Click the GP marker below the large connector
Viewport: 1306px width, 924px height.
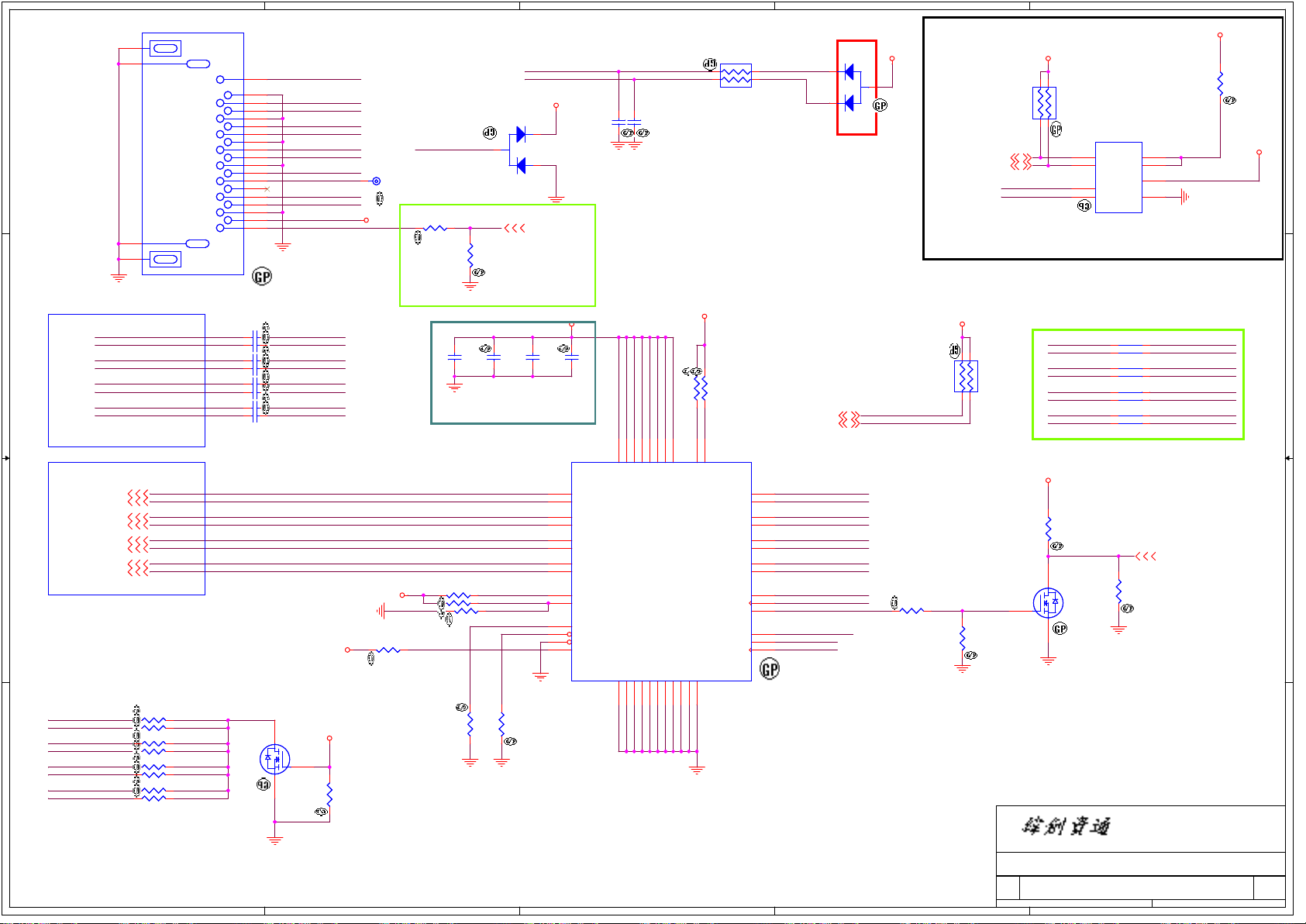[262, 277]
